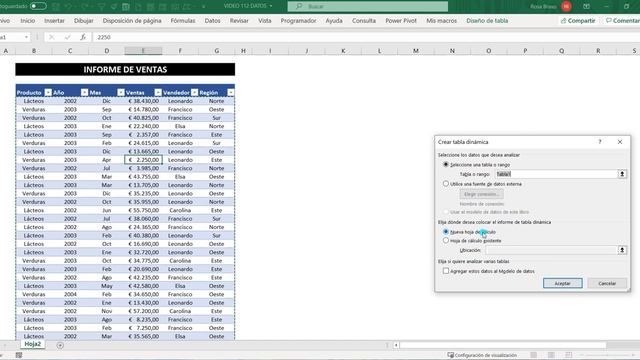Open the Inicio tab

(28, 20)
